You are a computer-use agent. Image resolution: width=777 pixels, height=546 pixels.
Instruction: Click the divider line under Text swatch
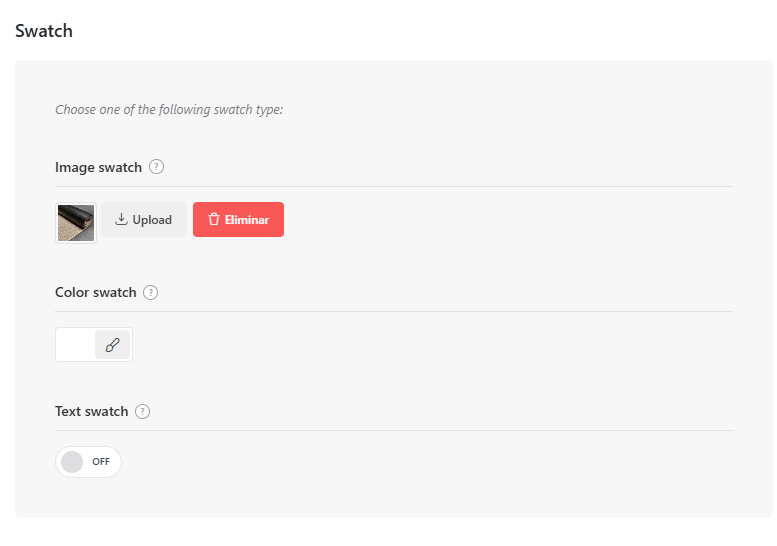click(x=394, y=431)
